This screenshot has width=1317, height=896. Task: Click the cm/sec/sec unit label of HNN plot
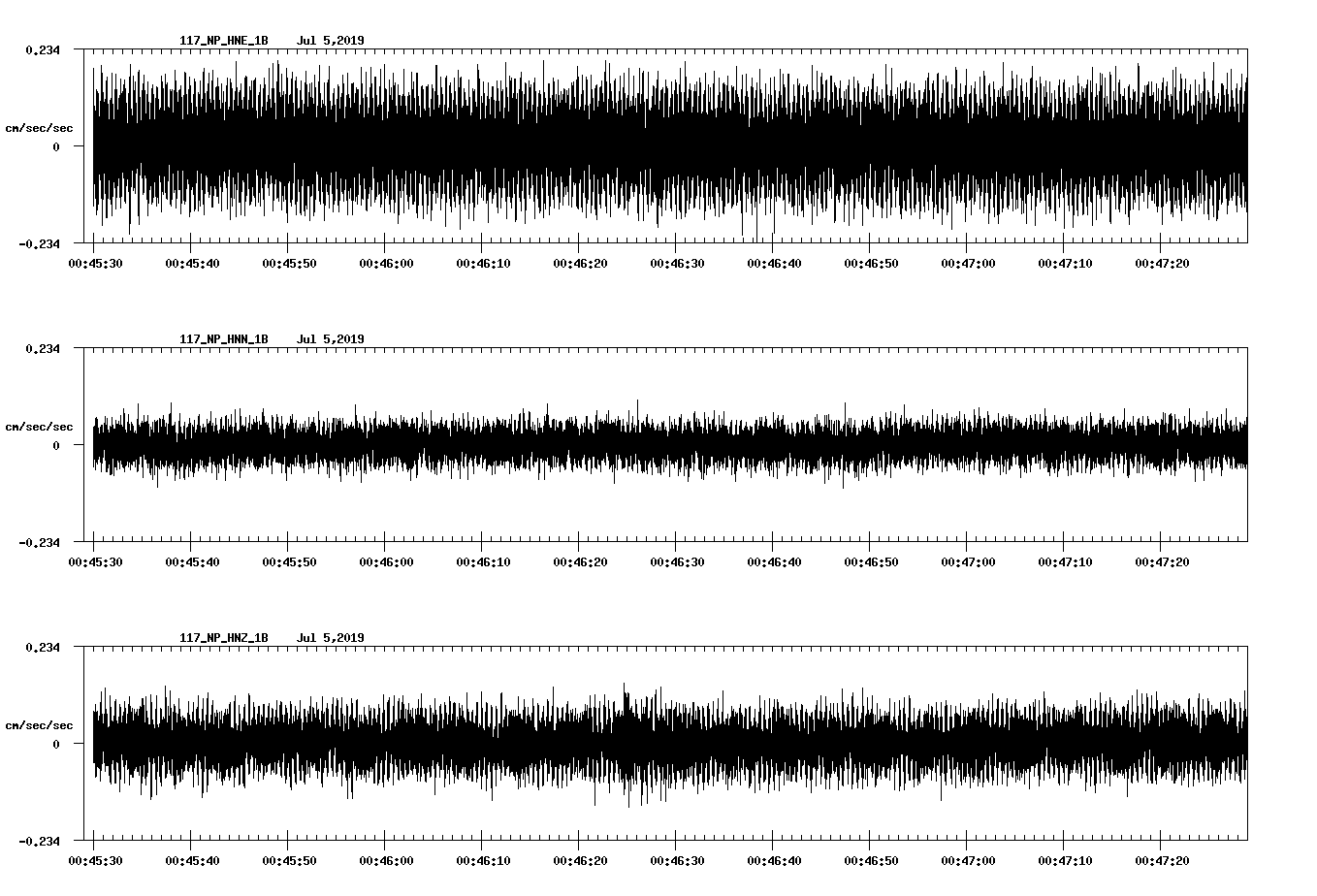tap(39, 427)
